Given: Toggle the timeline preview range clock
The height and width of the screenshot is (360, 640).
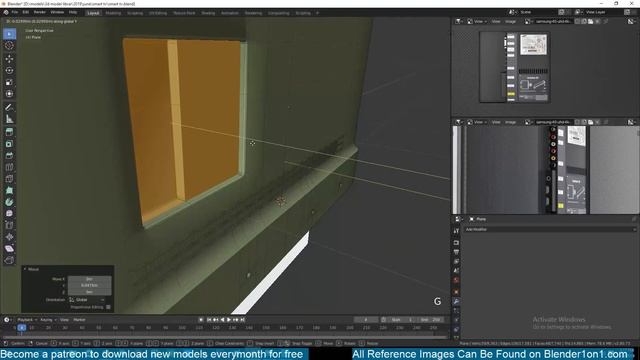Looking at the screenshot, I should pyautogui.click(x=384, y=320).
